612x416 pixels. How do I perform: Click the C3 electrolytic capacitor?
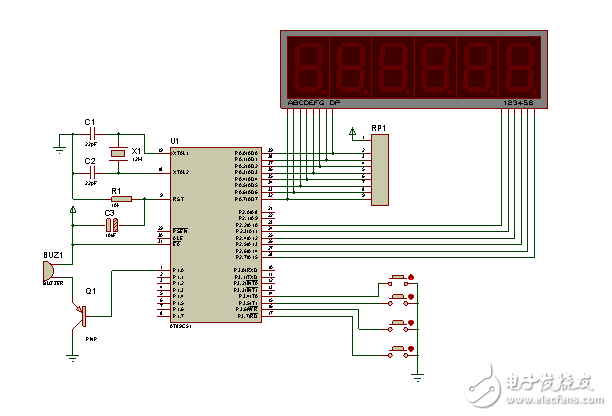[110, 225]
